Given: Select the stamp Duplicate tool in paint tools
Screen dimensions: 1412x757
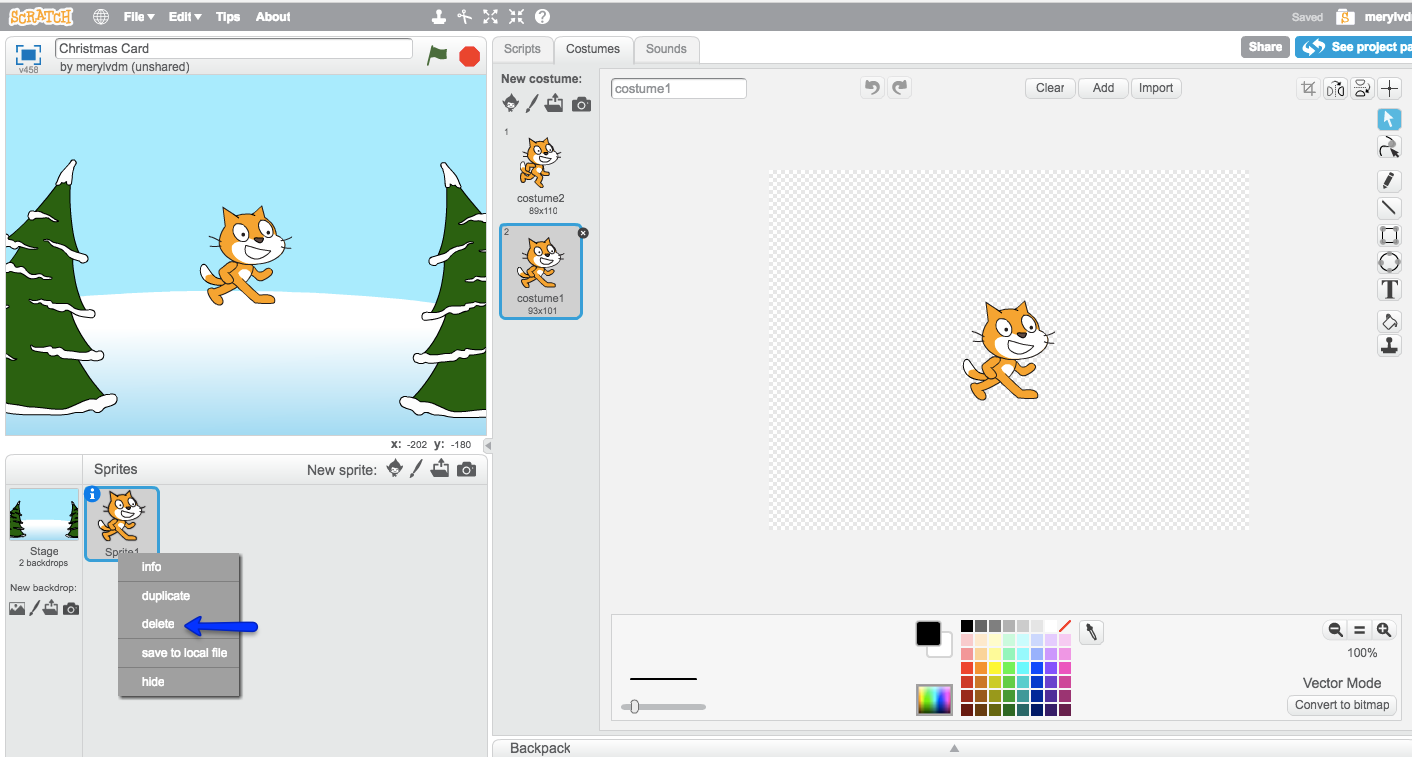Looking at the screenshot, I should 1389,346.
